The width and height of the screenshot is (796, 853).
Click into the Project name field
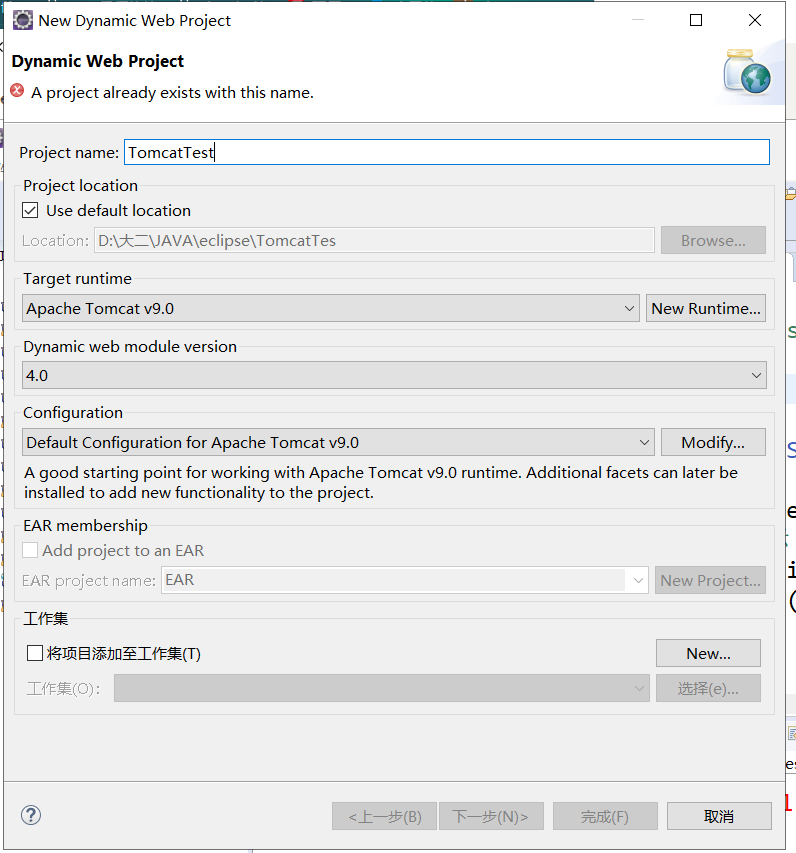coord(447,152)
